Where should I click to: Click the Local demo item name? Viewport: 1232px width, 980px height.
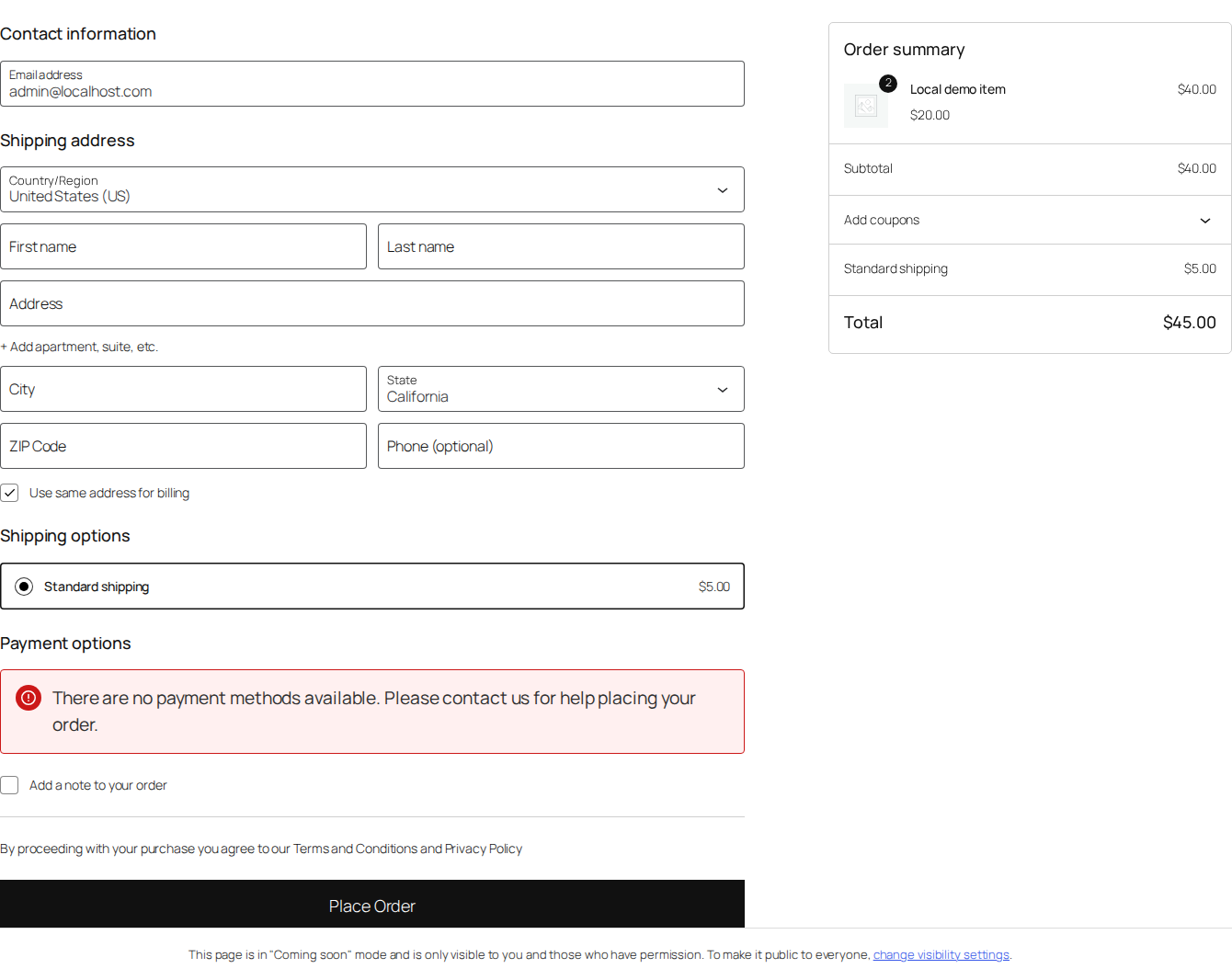pos(957,89)
